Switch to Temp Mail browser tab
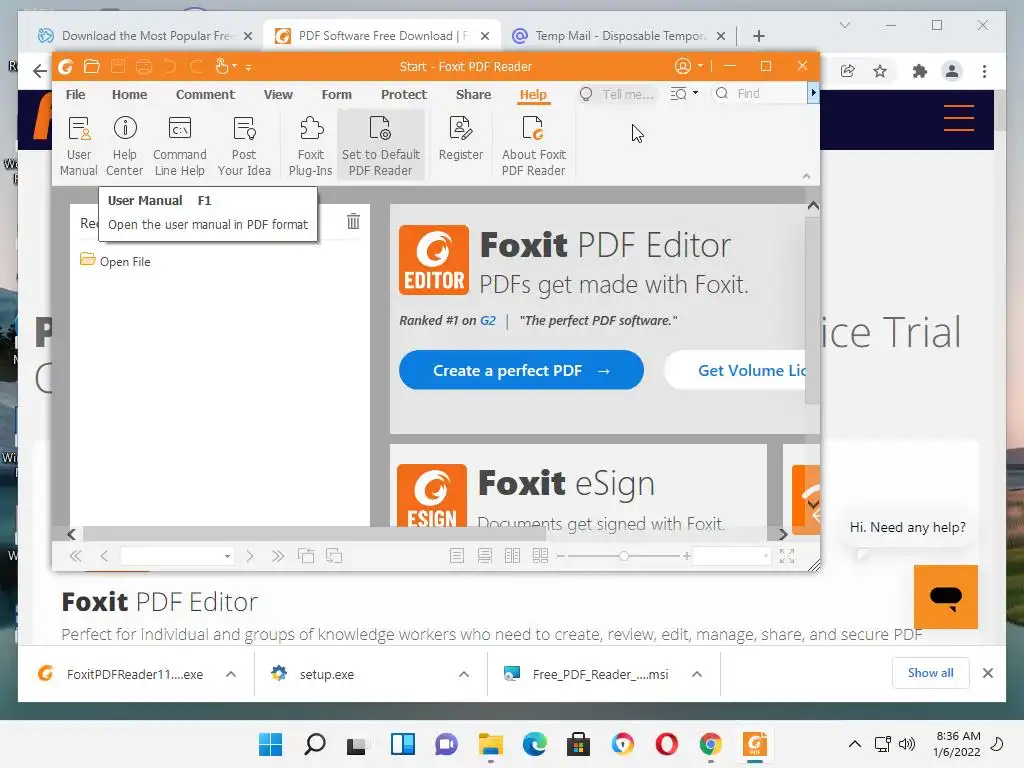Screen dimensions: 1024x768 coord(619,36)
